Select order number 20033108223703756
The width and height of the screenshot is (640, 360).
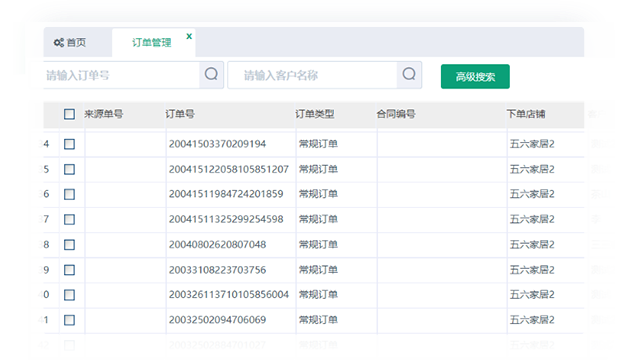click(x=218, y=270)
